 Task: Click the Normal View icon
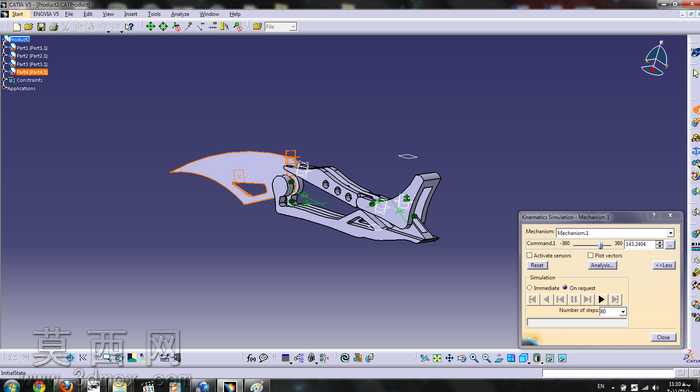499,358
